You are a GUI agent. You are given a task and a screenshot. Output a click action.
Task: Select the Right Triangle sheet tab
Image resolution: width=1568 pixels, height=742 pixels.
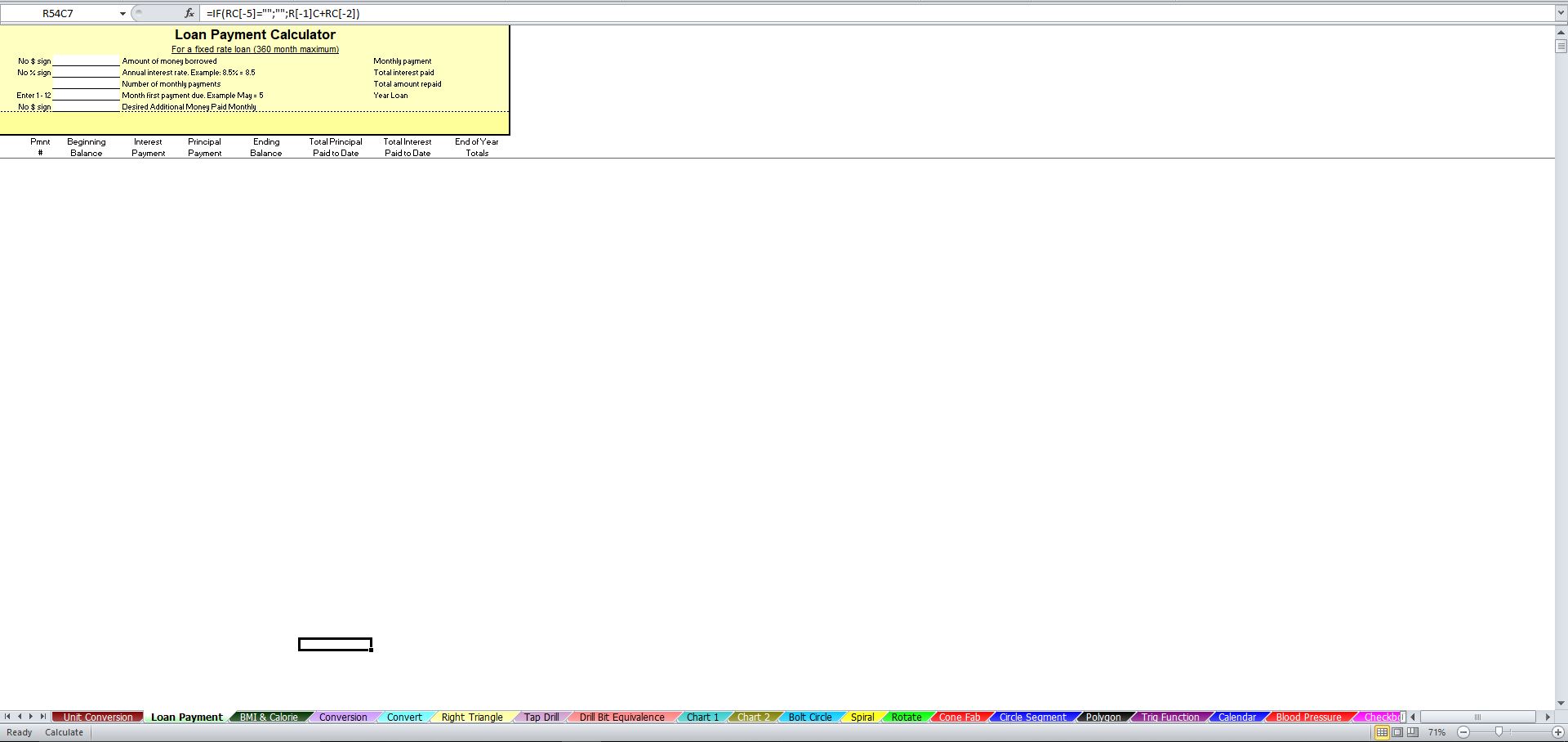click(472, 717)
